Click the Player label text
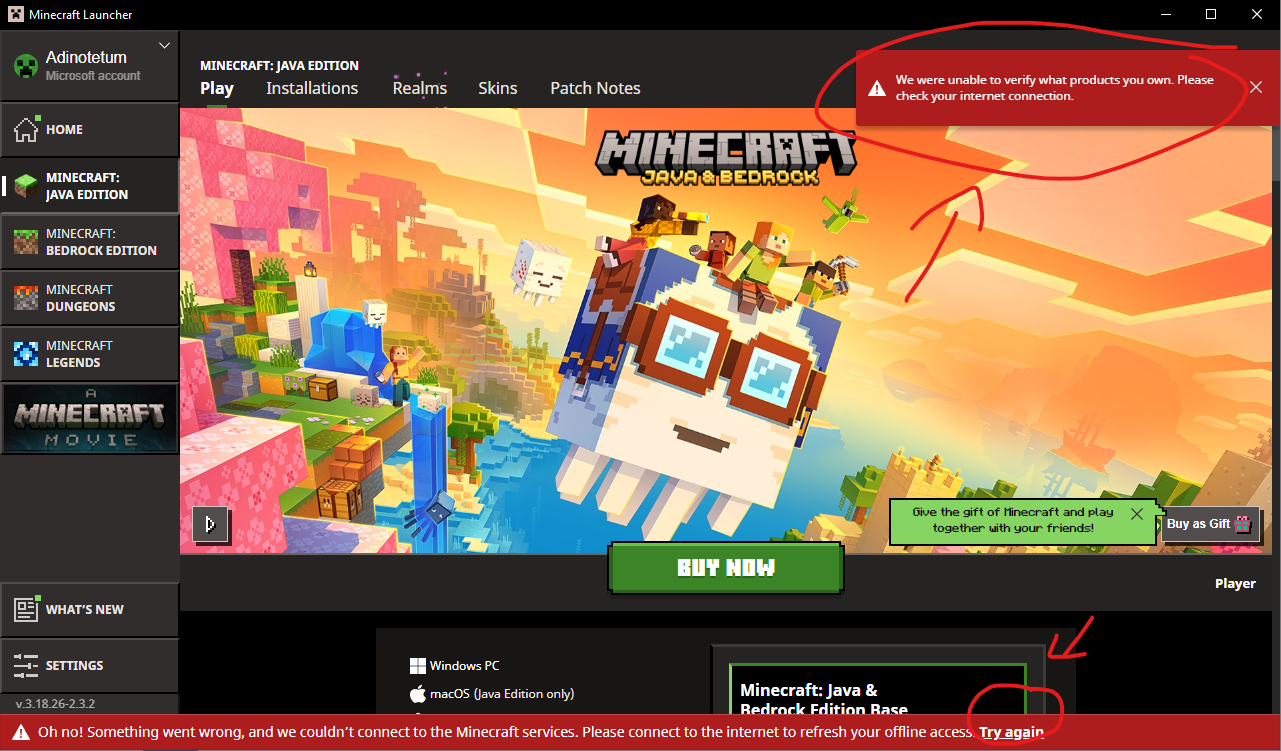This screenshot has height=751, width=1281. (1235, 583)
